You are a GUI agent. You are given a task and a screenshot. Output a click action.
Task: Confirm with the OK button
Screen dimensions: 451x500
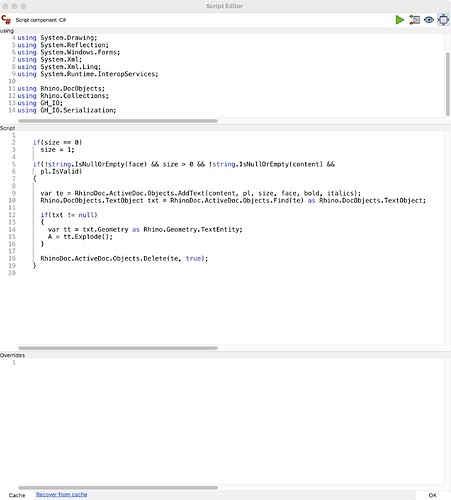click(432, 495)
